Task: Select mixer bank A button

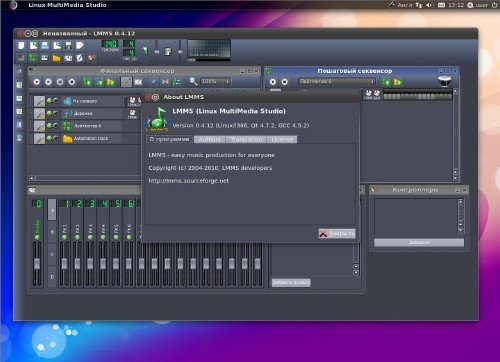Action: pyautogui.click(x=52, y=209)
